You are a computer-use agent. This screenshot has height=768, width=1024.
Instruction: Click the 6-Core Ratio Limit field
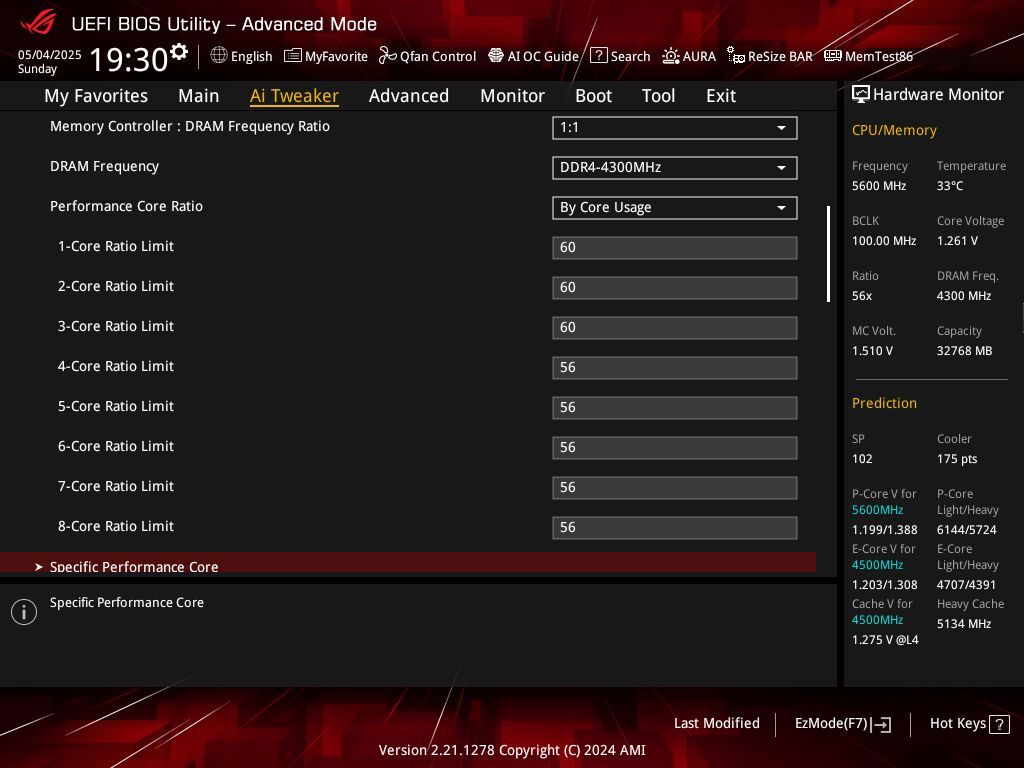[675, 447]
